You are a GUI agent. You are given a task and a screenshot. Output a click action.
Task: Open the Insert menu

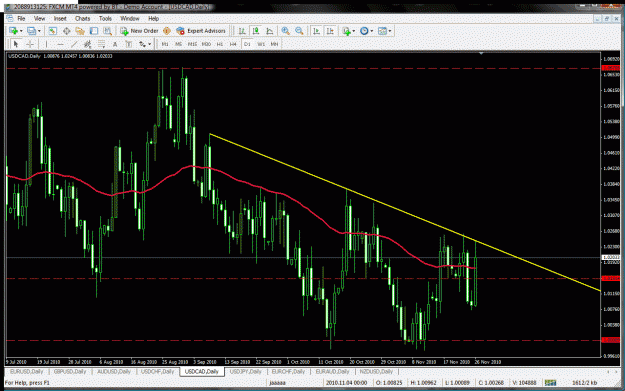click(60, 18)
